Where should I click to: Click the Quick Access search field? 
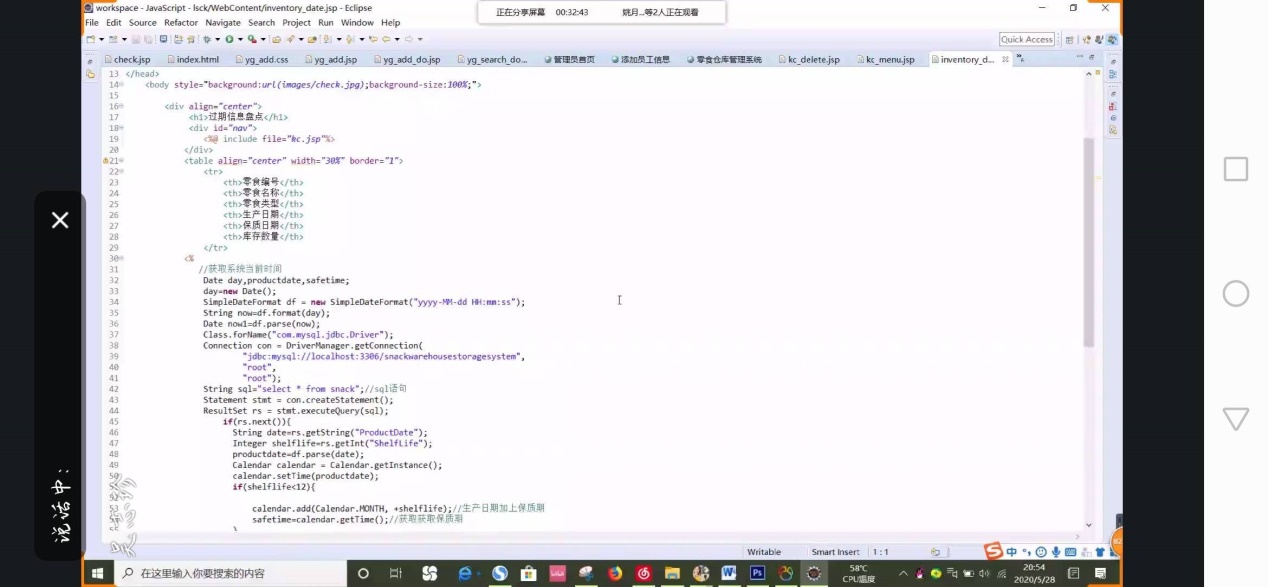coord(1027,39)
